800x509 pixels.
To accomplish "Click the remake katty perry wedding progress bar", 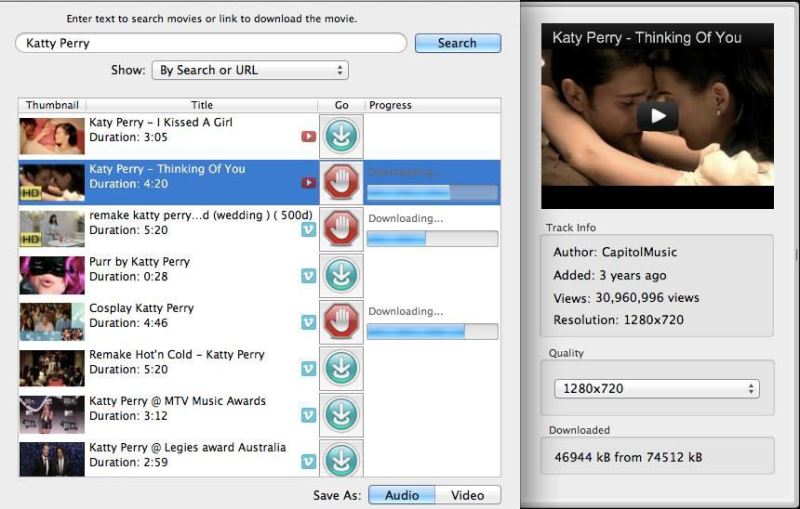I will [432, 239].
